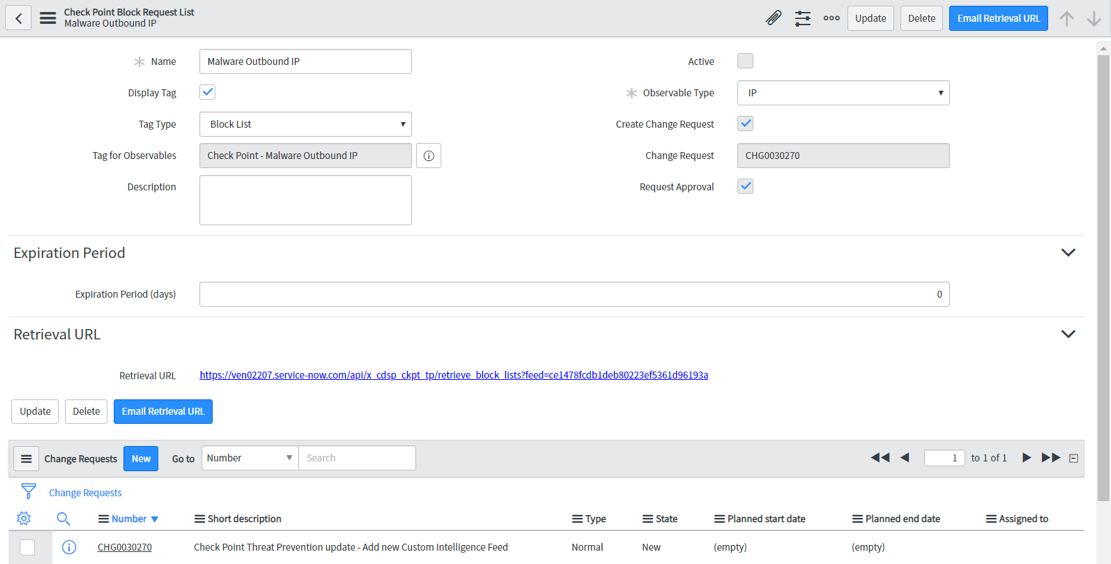The height and width of the screenshot is (564, 1111).
Task: Open list personalization gear icon
Action: click(23, 519)
